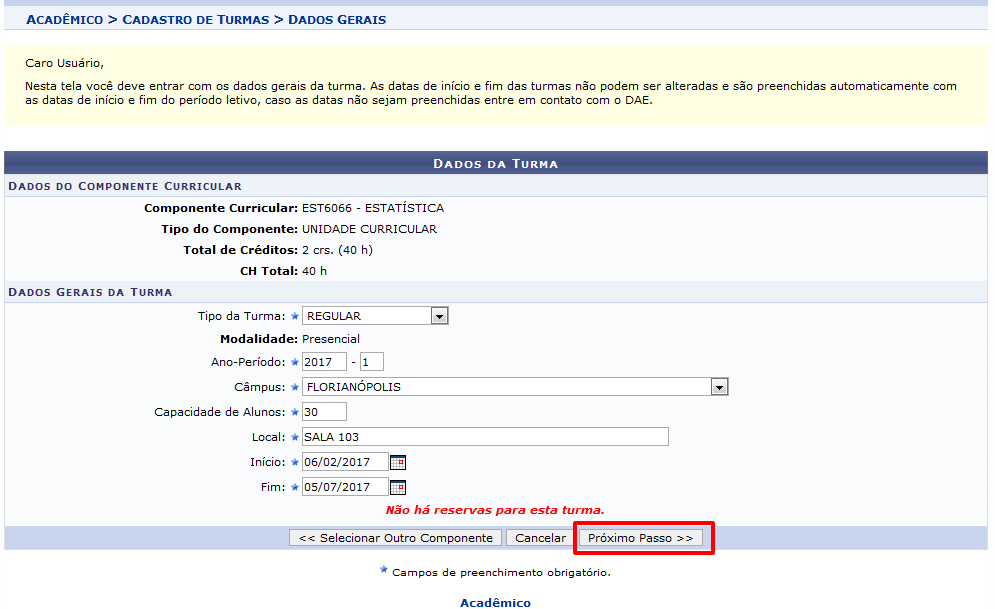Focus the Início date field 06/02/2017
Viewport: 995px width, 609px height.
[x=344, y=462]
